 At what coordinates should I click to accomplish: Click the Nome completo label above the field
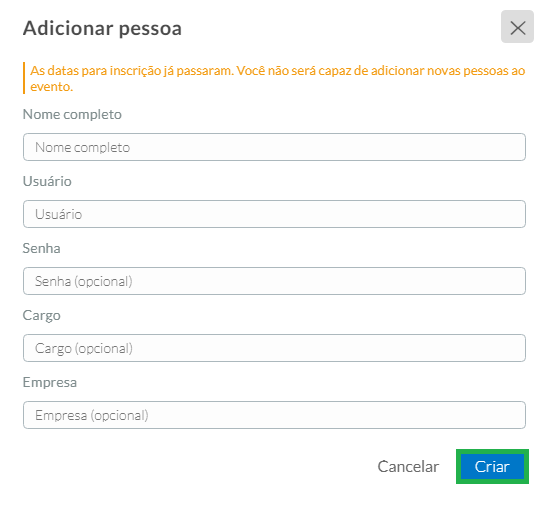coord(72,115)
